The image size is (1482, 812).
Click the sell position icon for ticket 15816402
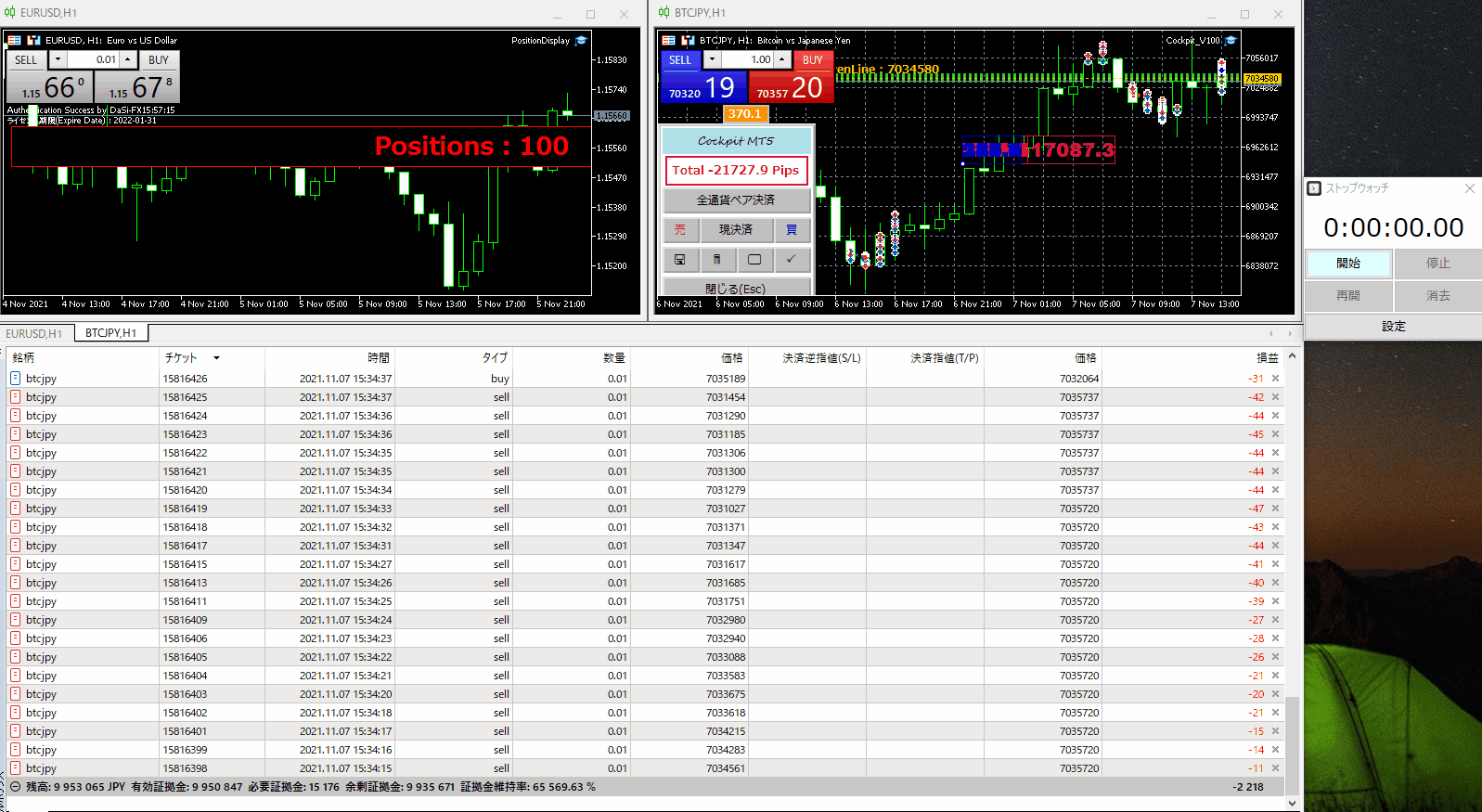[15, 713]
